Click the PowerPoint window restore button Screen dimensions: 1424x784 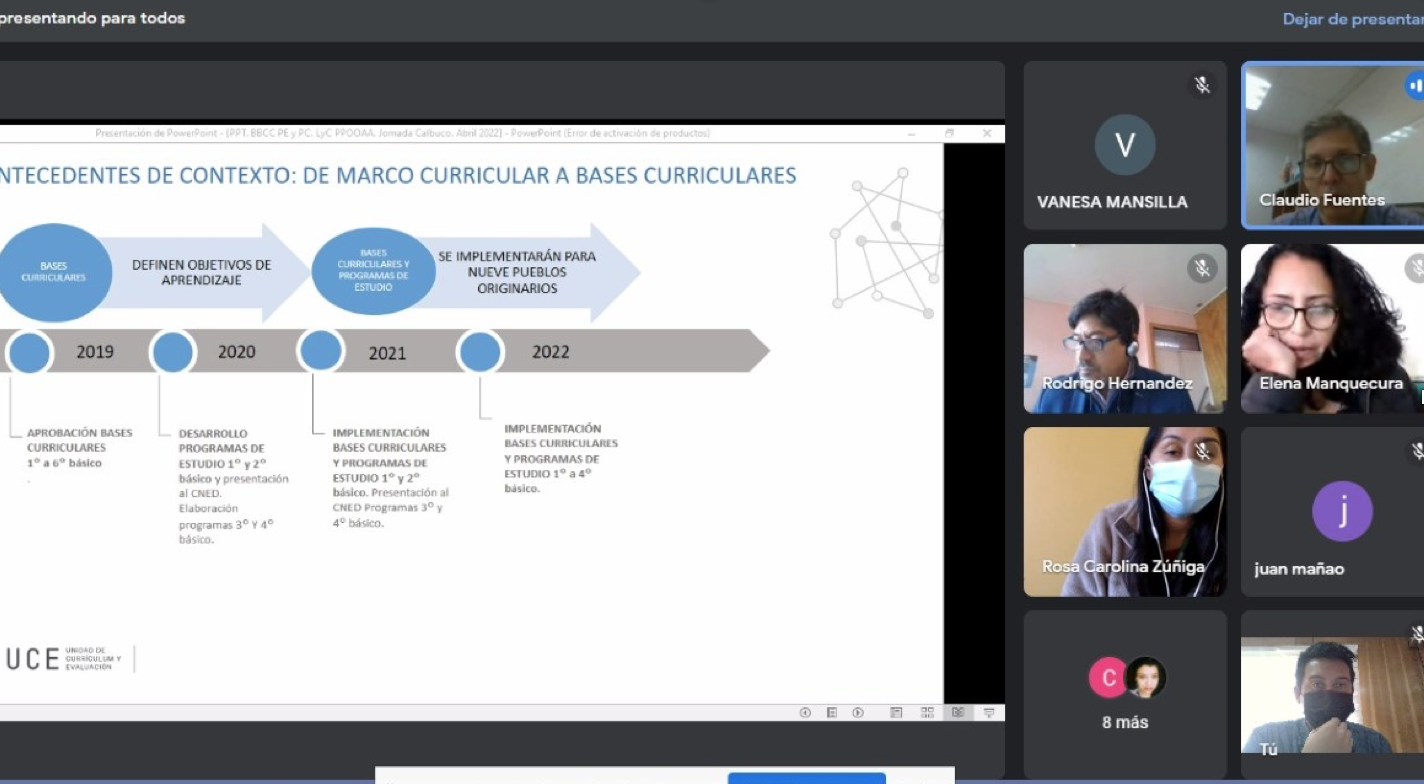[950, 133]
